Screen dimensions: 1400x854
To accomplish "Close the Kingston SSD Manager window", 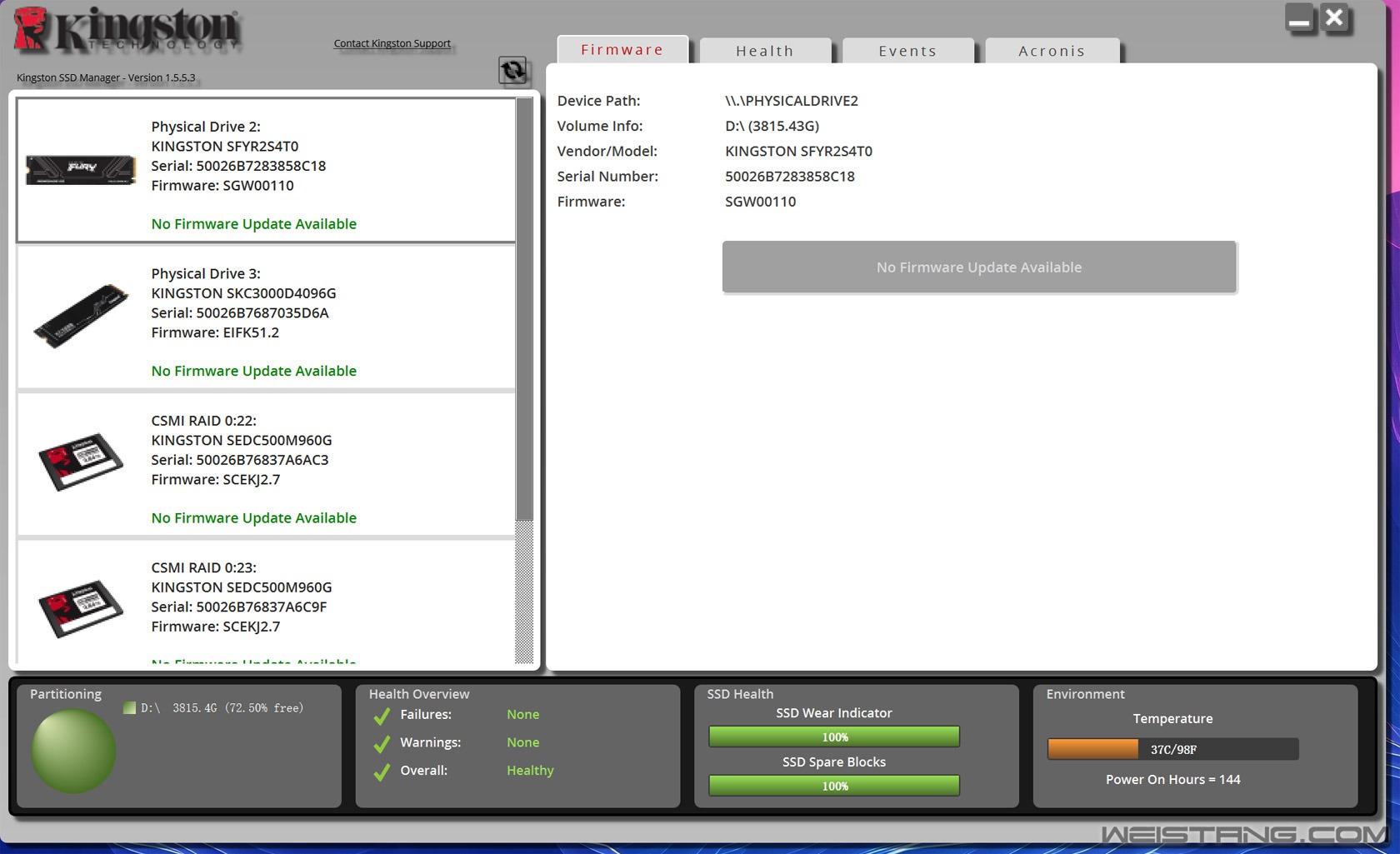I will coord(1335,17).
